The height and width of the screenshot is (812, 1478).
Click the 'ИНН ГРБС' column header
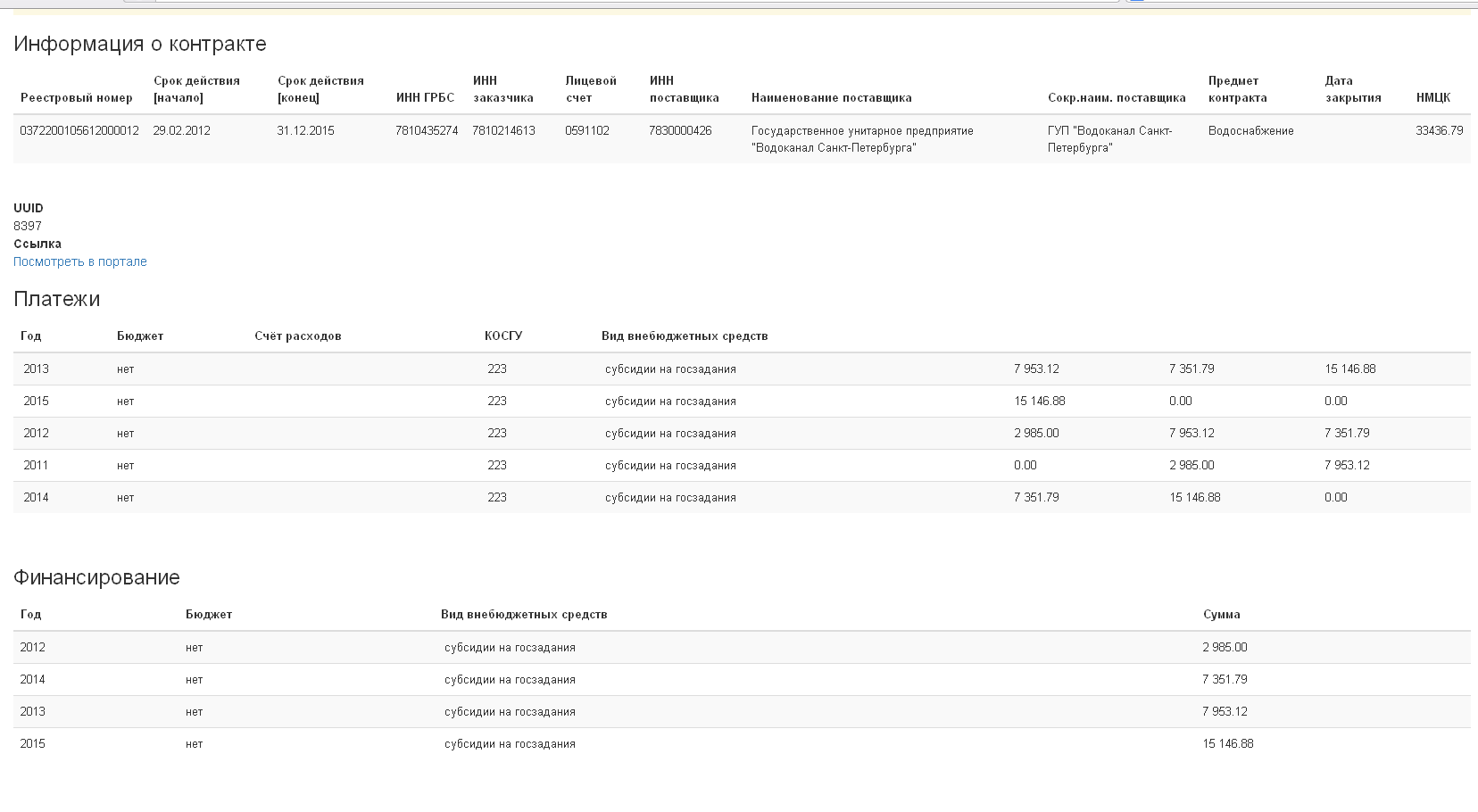425,98
